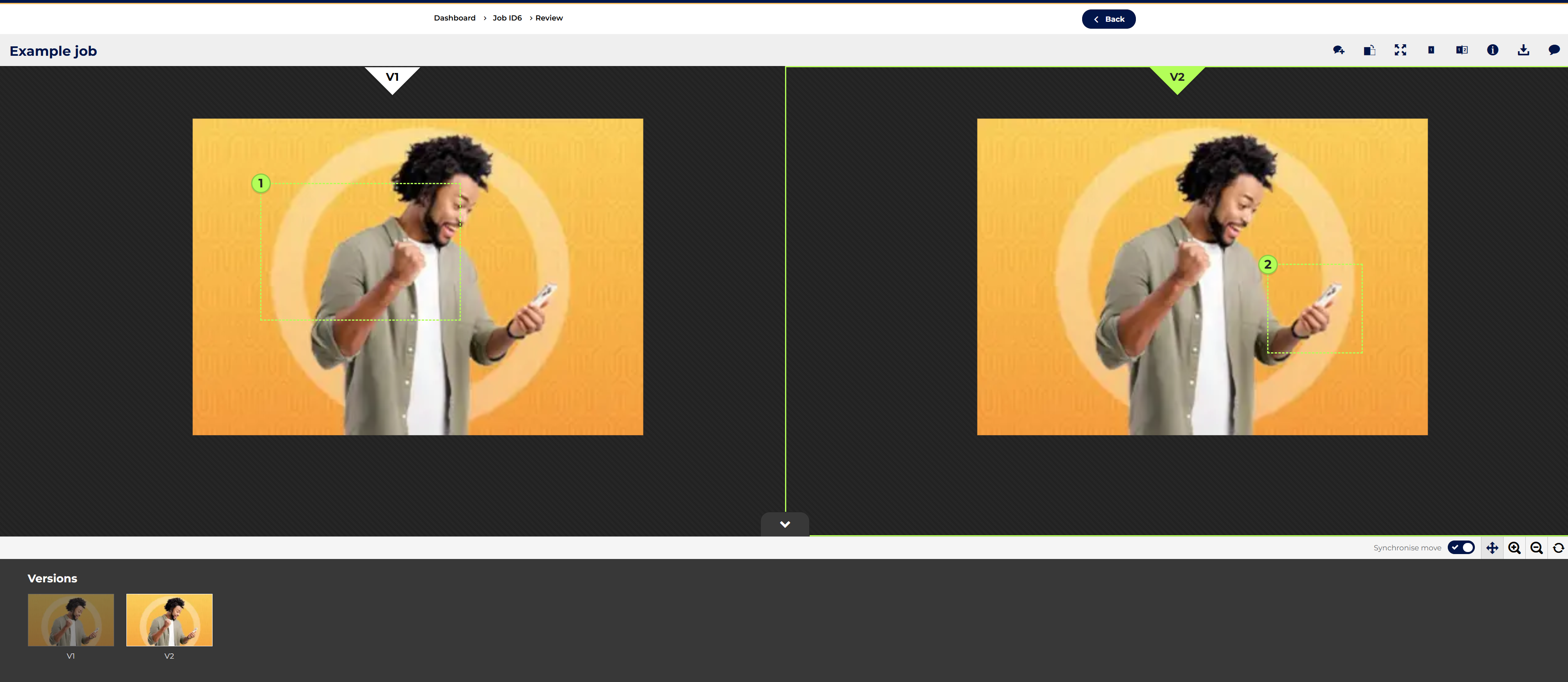Open Job ID6 from breadcrumb
Screen dimensions: 1568x682
[507, 18]
